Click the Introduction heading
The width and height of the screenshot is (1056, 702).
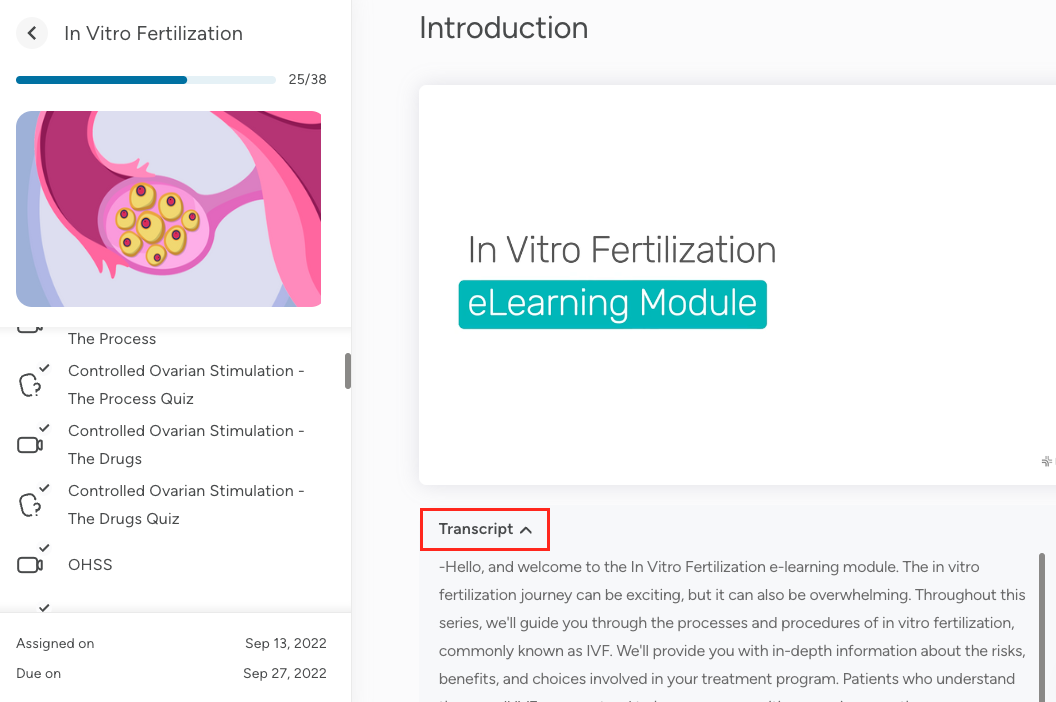(503, 28)
